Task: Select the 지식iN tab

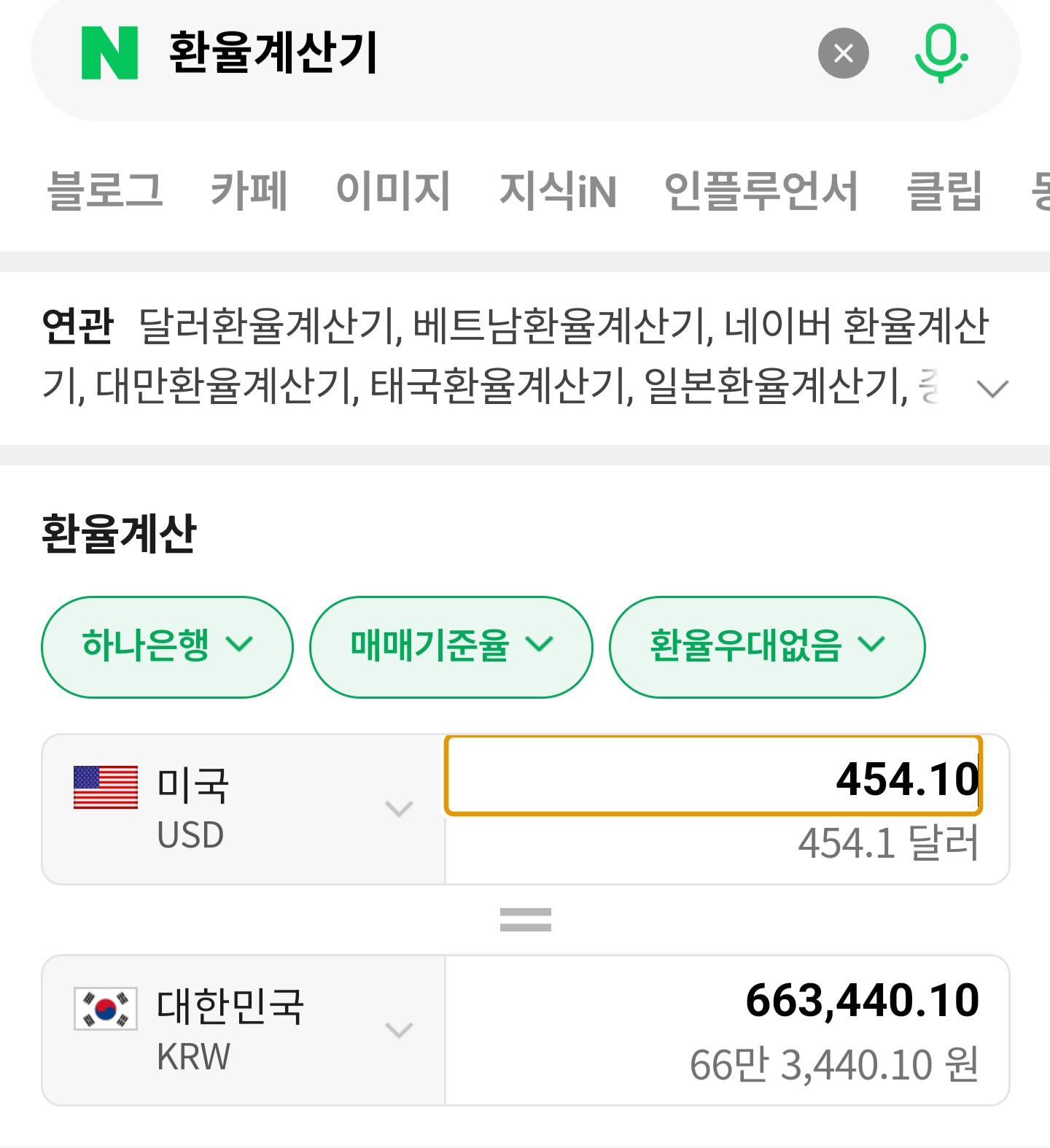Action: tap(558, 191)
